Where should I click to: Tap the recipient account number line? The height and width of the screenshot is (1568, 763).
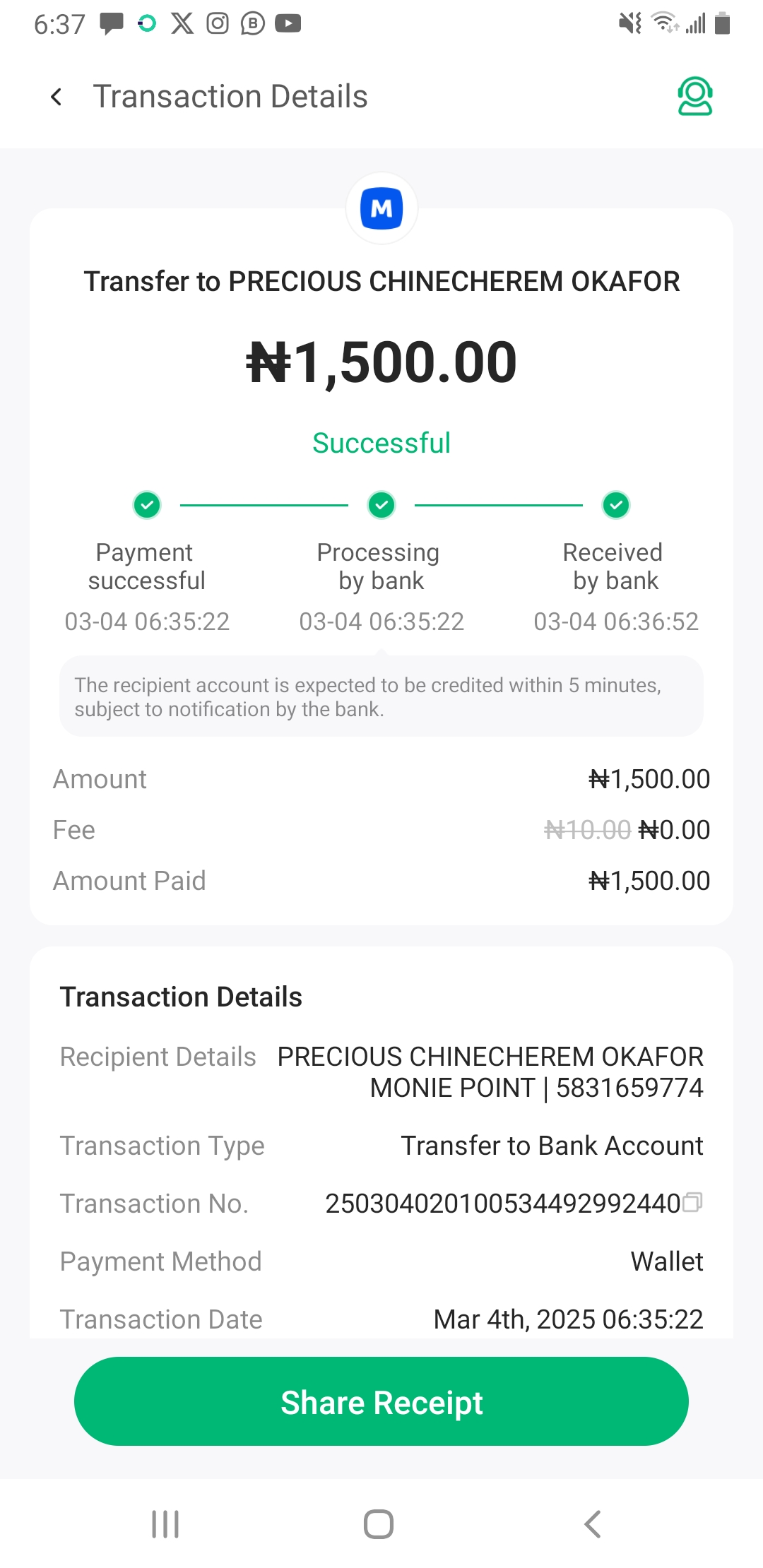[x=537, y=1088]
